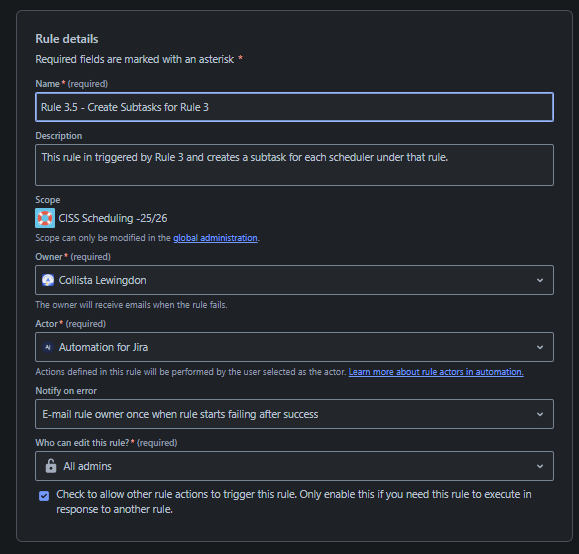Click the chevron in the All admins field

[540, 466]
